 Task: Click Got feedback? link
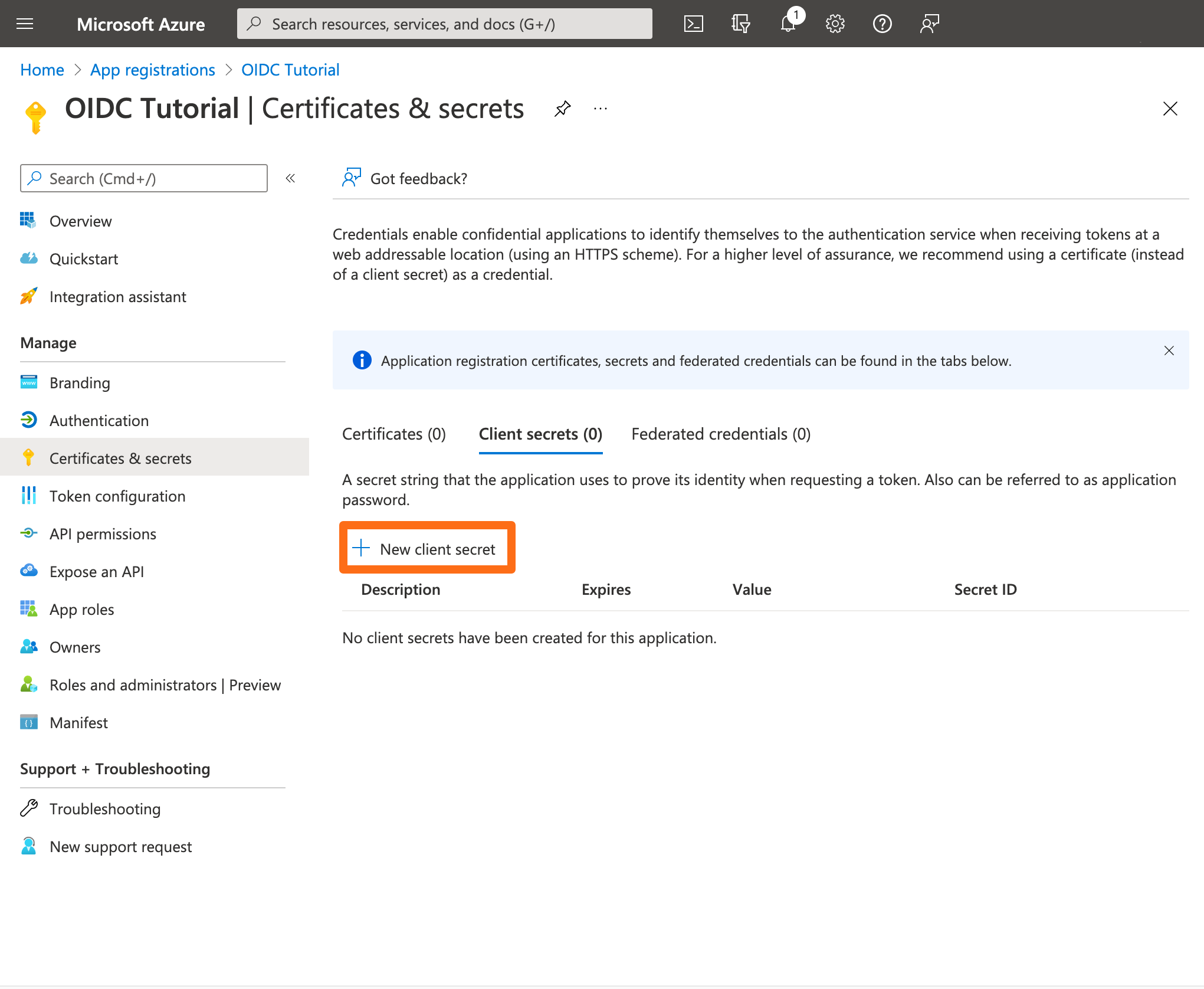click(x=418, y=178)
